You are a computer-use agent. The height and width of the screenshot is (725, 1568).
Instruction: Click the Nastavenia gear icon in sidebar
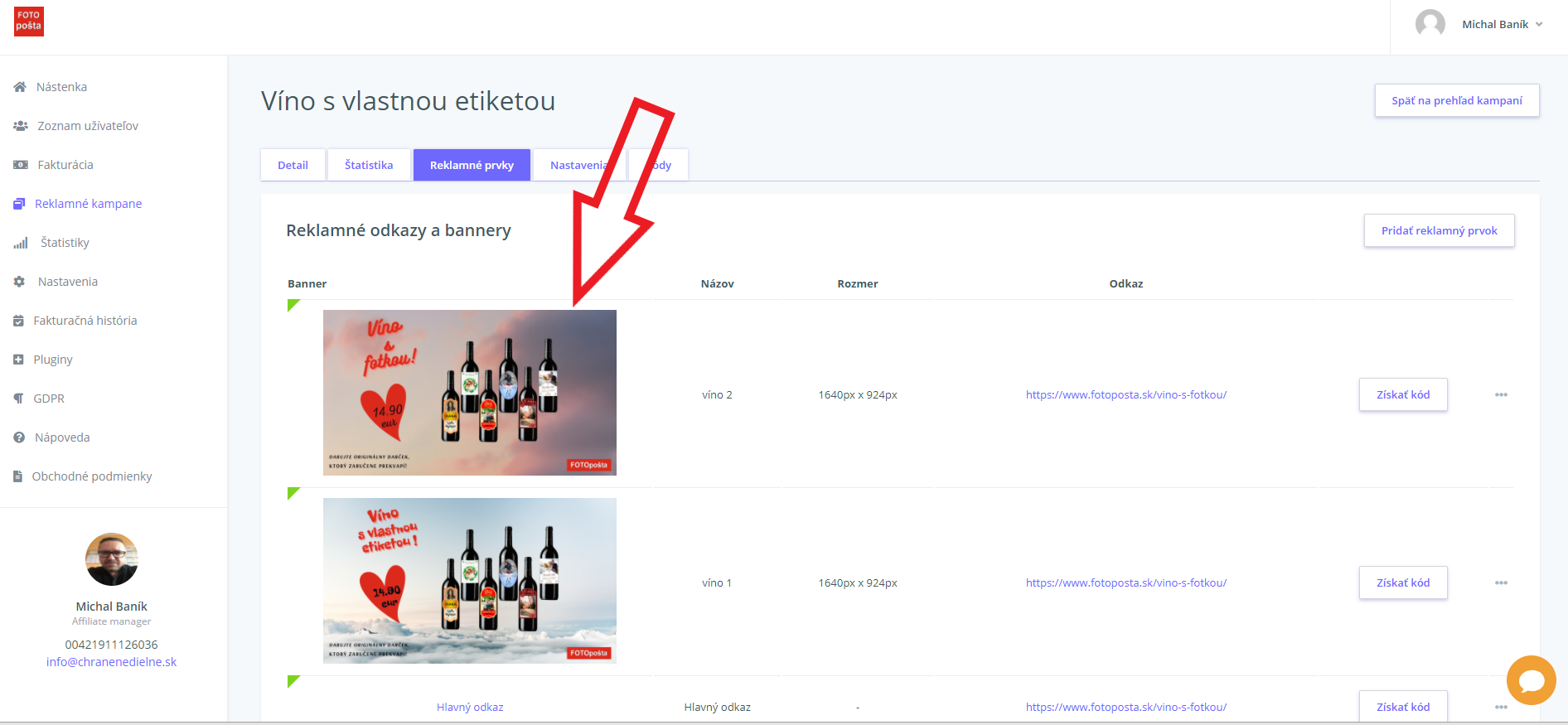19,282
